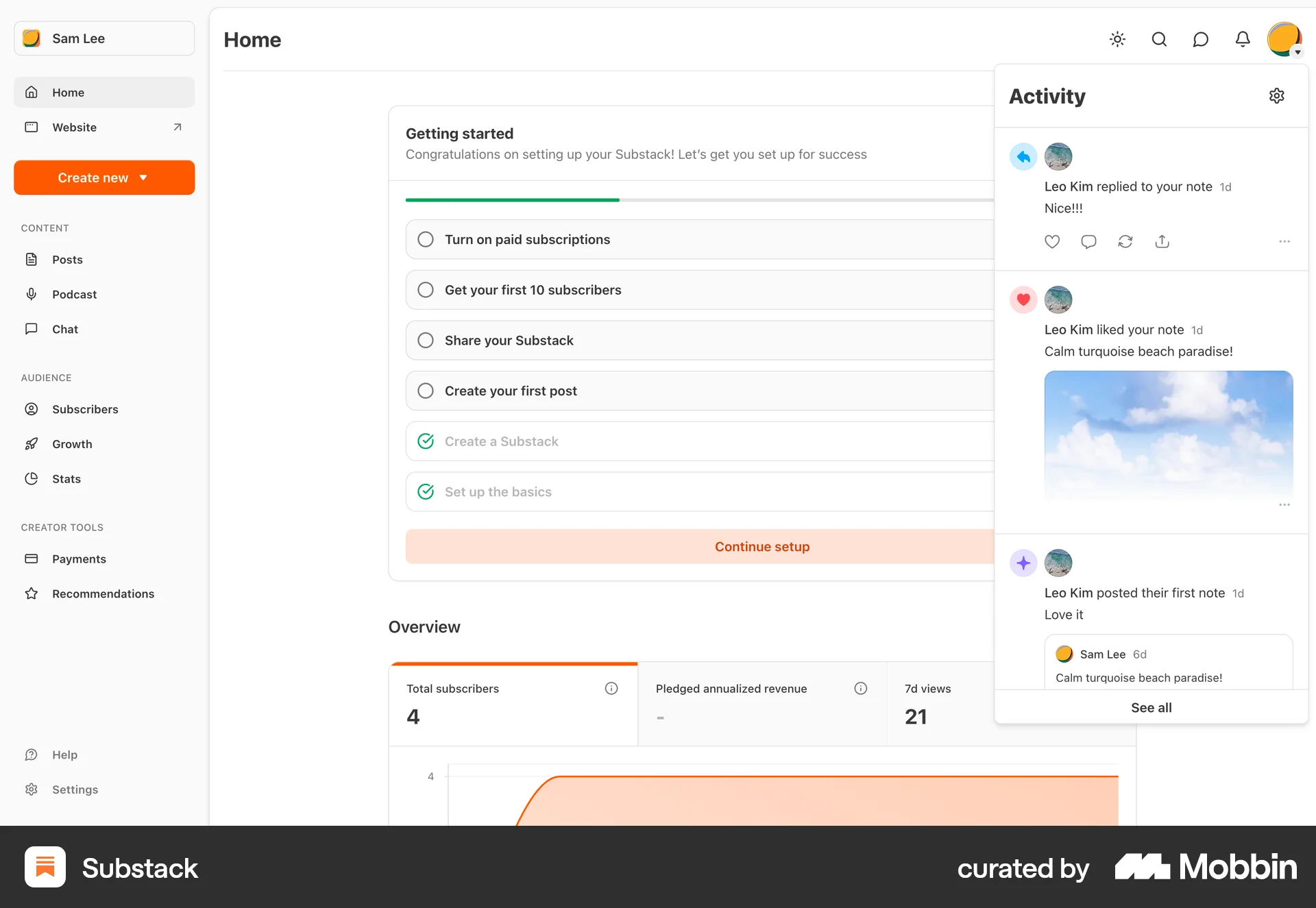Toggle dark mode with the sun icon
This screenshot has width=1316, height=908.
[x=1117, y=39]
